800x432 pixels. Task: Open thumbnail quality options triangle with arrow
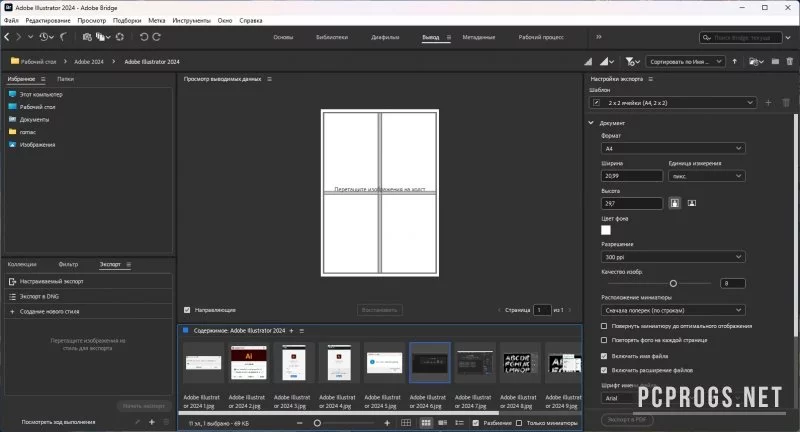coord(607,62)
